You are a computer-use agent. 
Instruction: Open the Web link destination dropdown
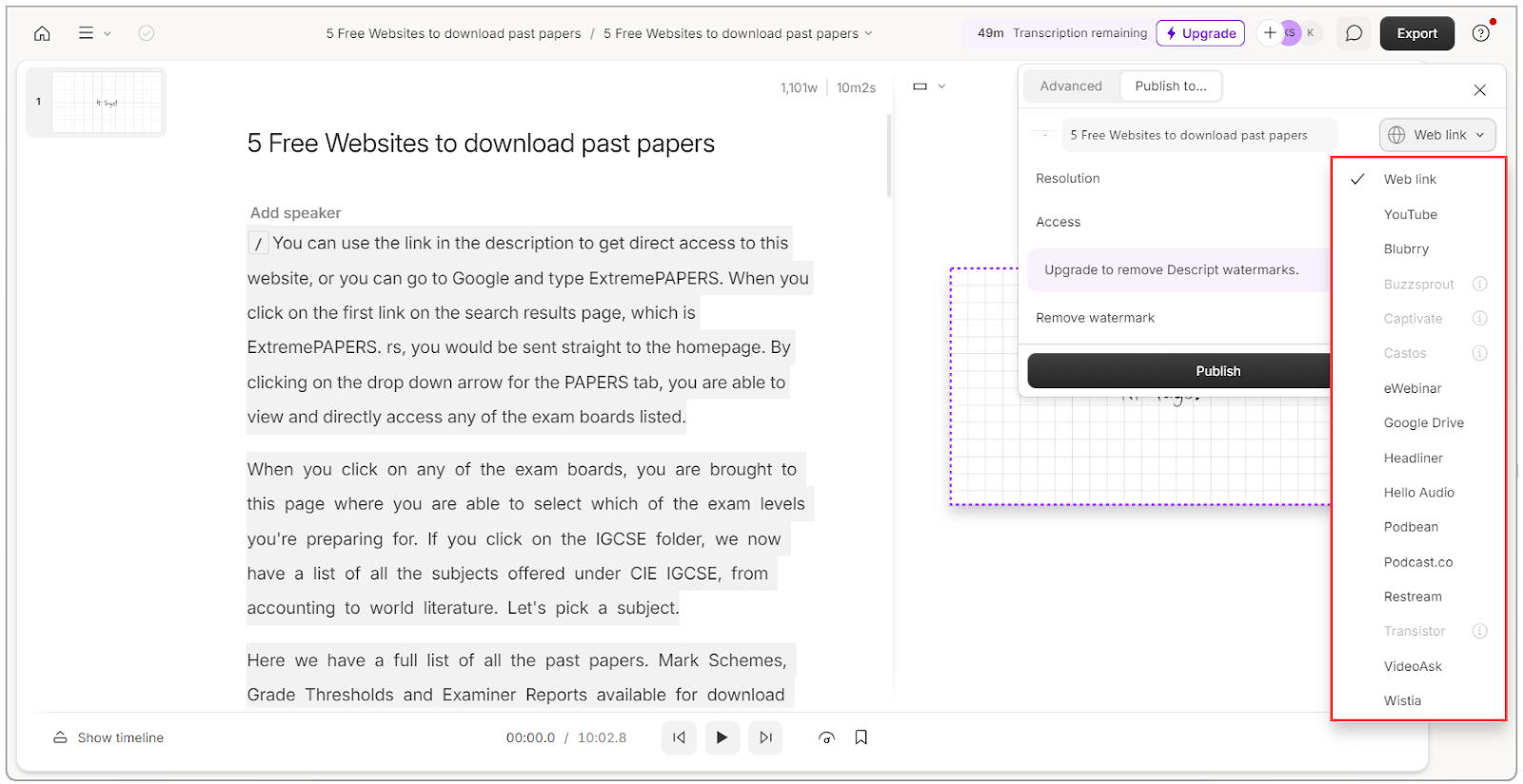[x=1436, y=135]
